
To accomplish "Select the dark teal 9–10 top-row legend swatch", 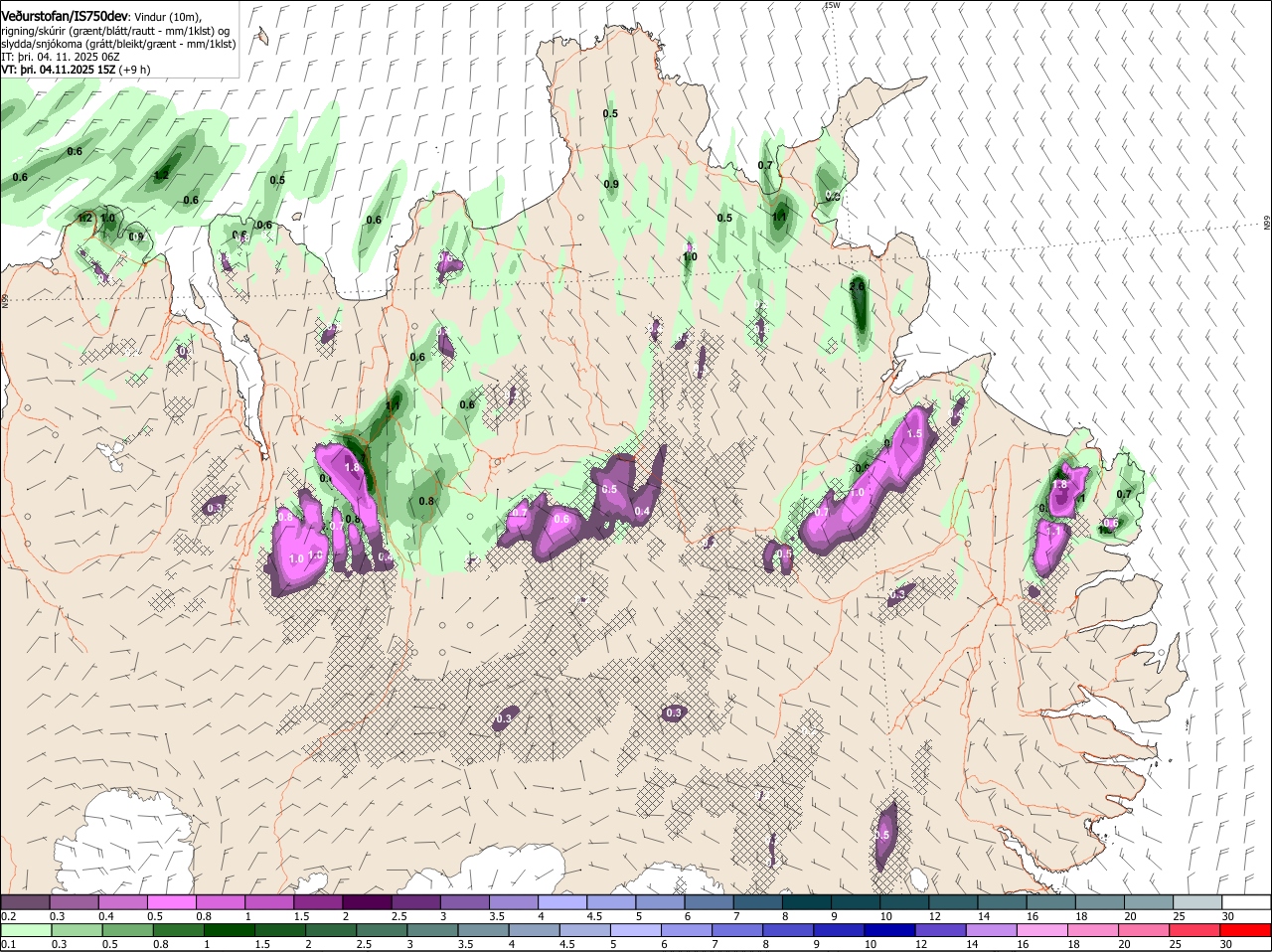I will coord(854,901).
